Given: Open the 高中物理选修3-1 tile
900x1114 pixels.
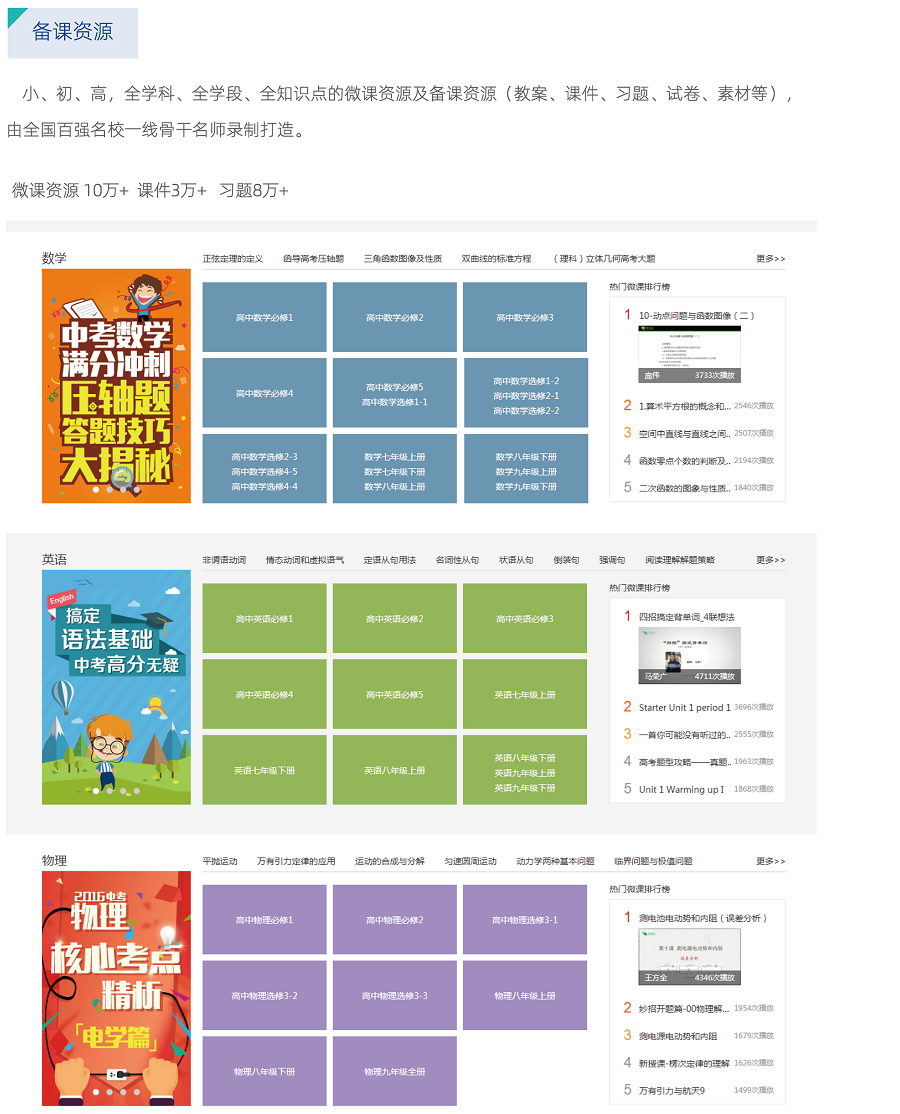Looking at the screenshot, I should pyautogui.click(x=525, y=920).
